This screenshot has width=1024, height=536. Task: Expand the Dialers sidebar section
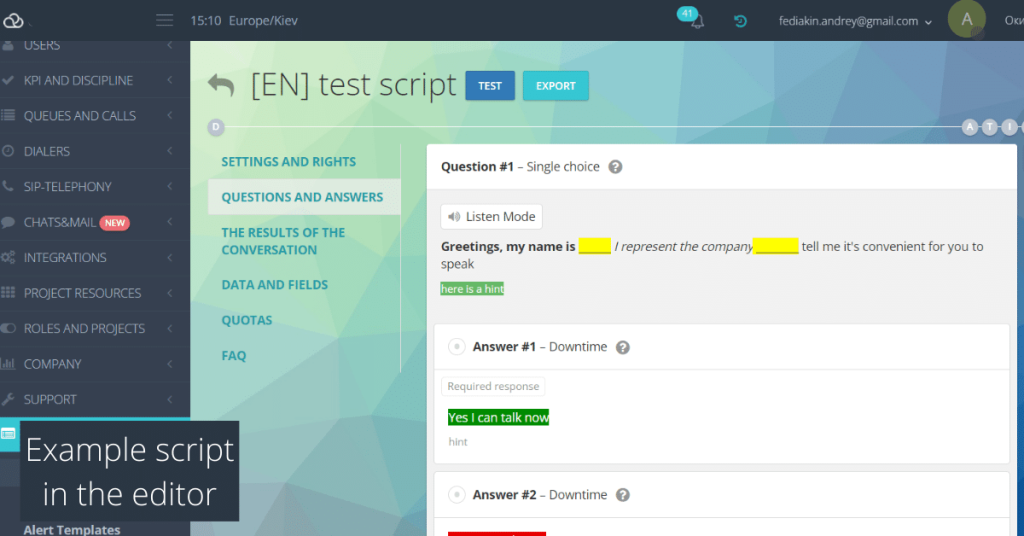point(95,151)
